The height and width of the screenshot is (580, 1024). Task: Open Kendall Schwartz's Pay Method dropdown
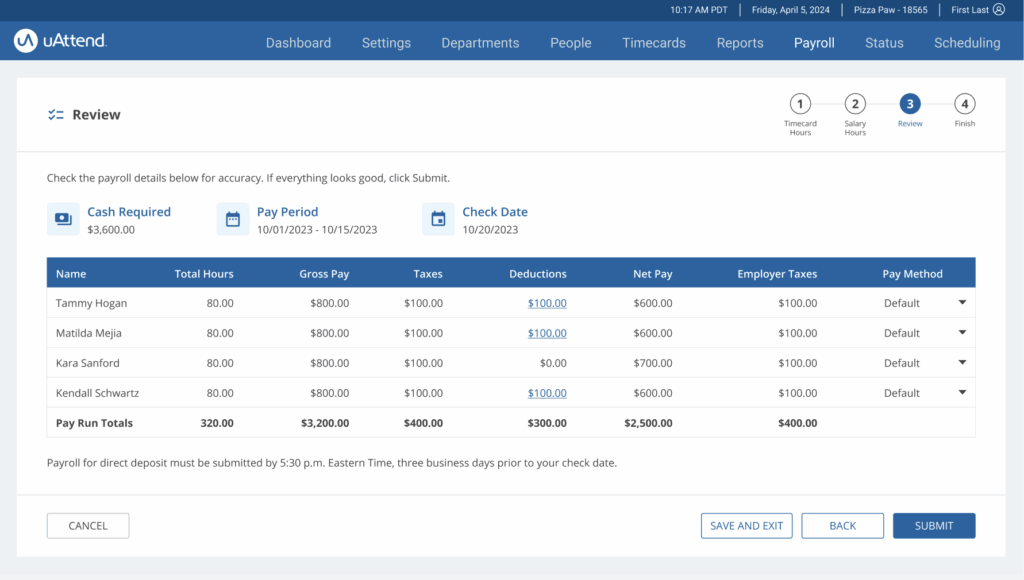pyautogui.click(x=962, y=393)
